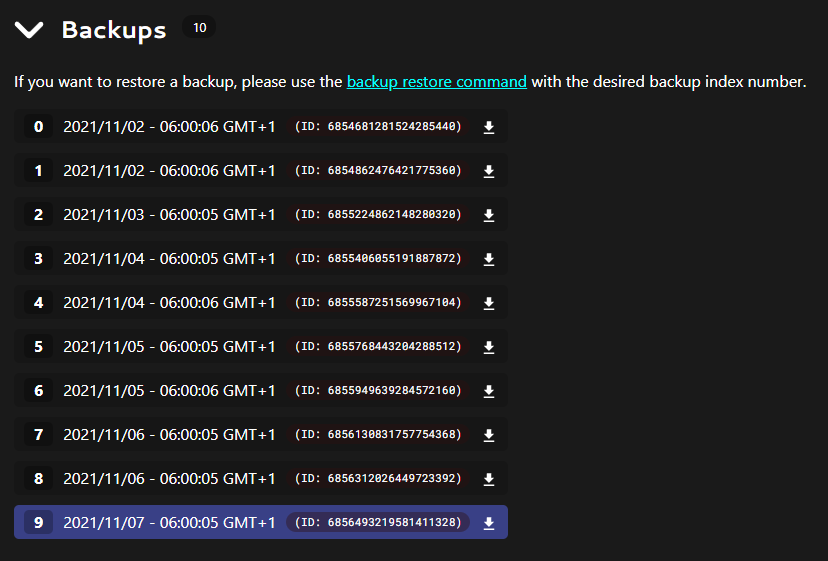The image size is (828, 561).
Task: Select the 2021/11/03 backup row
Action: pyautogui.click(x=169, y=215)
